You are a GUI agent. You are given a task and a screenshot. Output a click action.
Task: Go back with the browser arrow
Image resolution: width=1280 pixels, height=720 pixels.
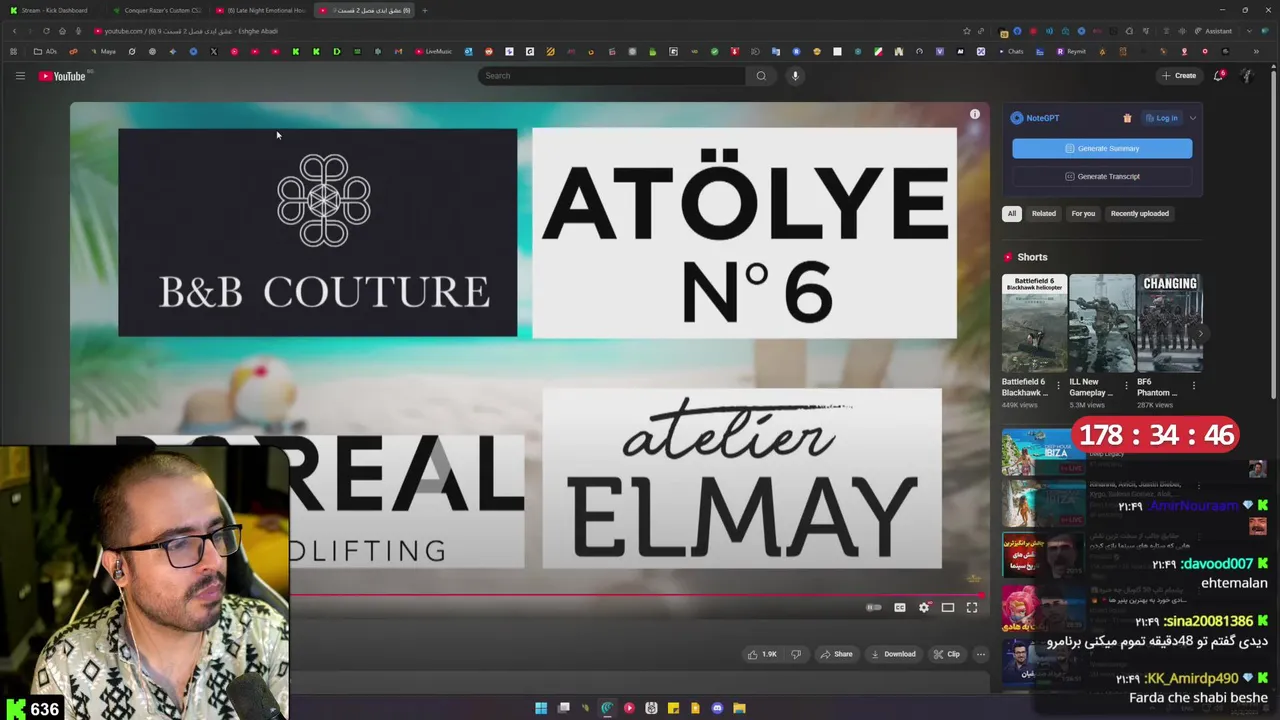14,31
